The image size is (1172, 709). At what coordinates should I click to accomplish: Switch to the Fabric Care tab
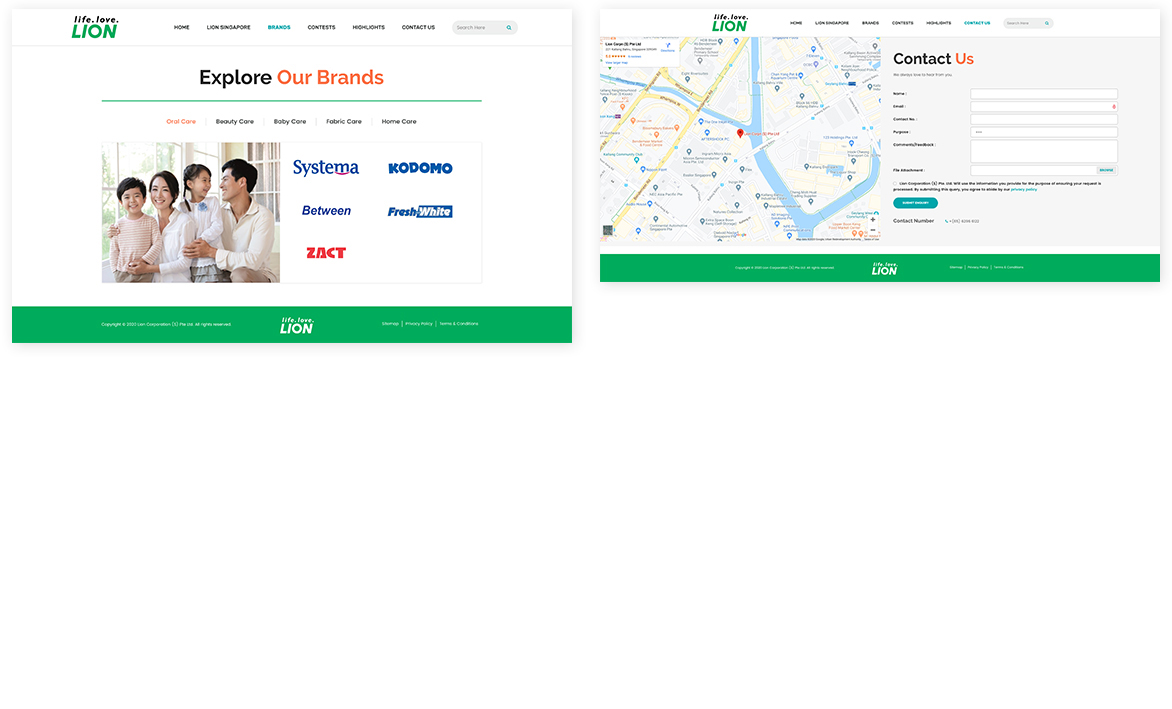[344, 121]
